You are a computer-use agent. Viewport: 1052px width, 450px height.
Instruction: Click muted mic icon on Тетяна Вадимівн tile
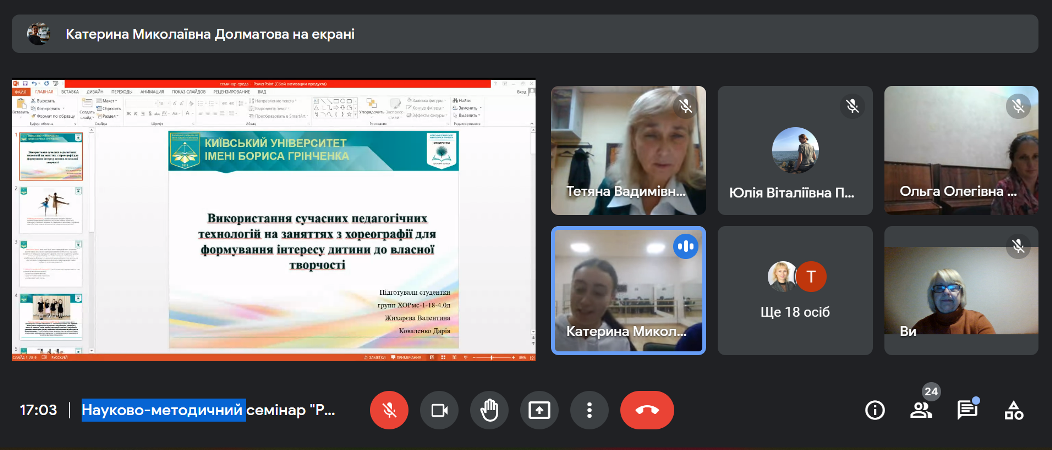pyautogui.click(x=684, y=106)
